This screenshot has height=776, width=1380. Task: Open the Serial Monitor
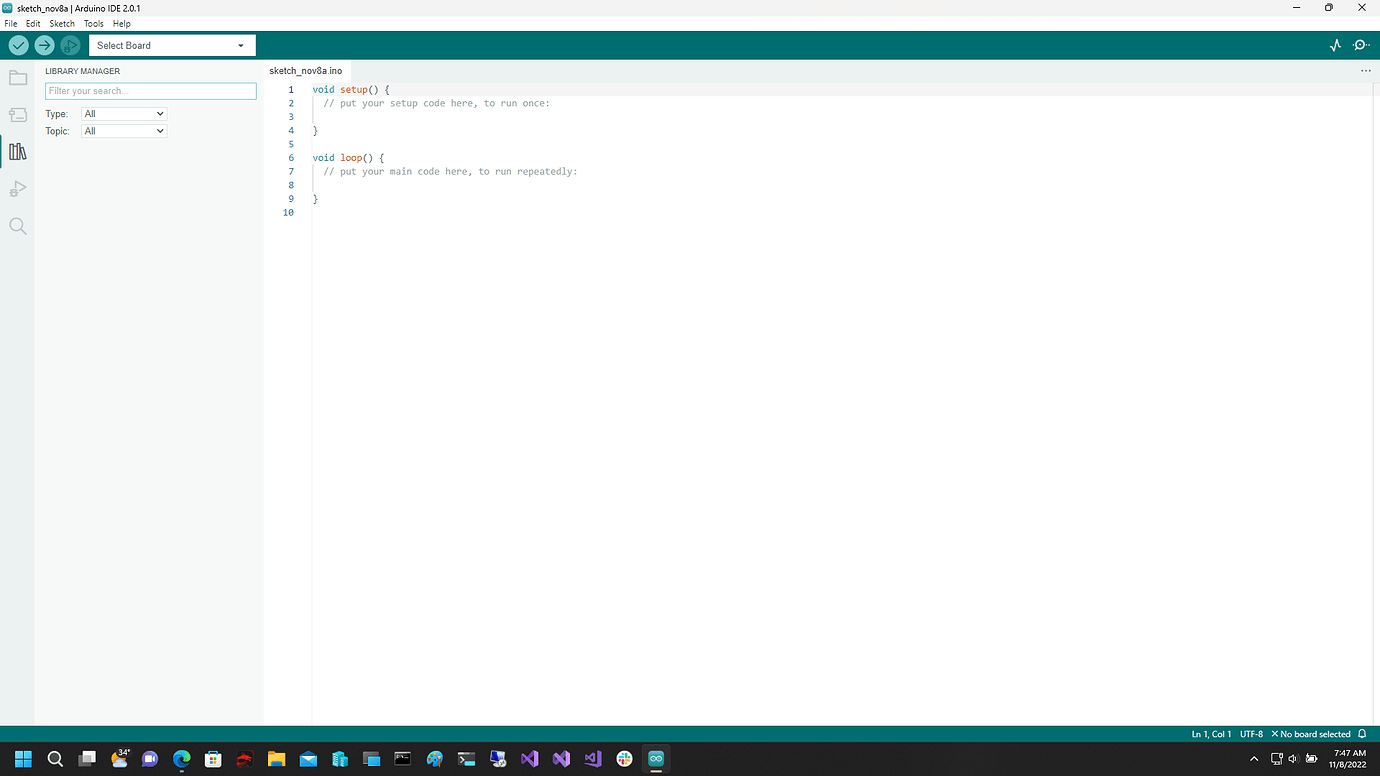pos(1361,45)
